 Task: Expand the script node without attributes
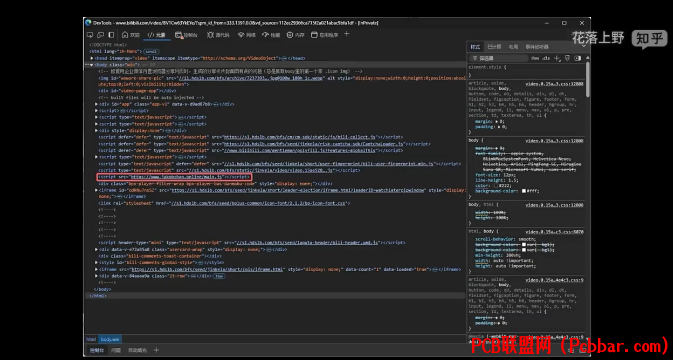pyautogui.click(x=97, y=111)
